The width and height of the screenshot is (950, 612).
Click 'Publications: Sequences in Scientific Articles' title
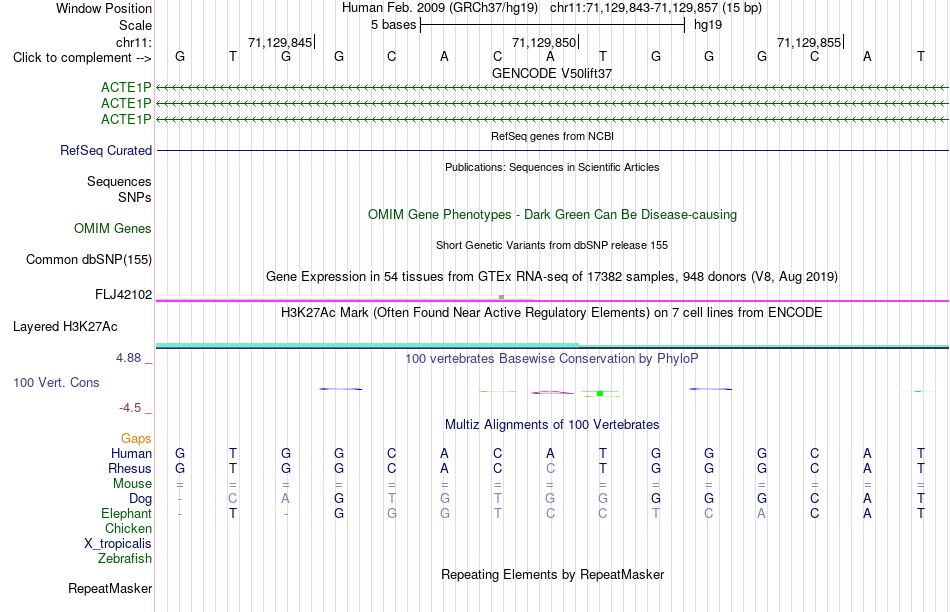(x=552, y=167)
